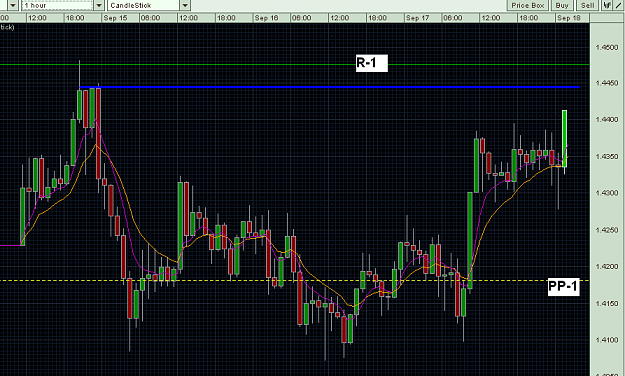
Task: Click the 1.4250 price axis label
Action: point(607,230)
